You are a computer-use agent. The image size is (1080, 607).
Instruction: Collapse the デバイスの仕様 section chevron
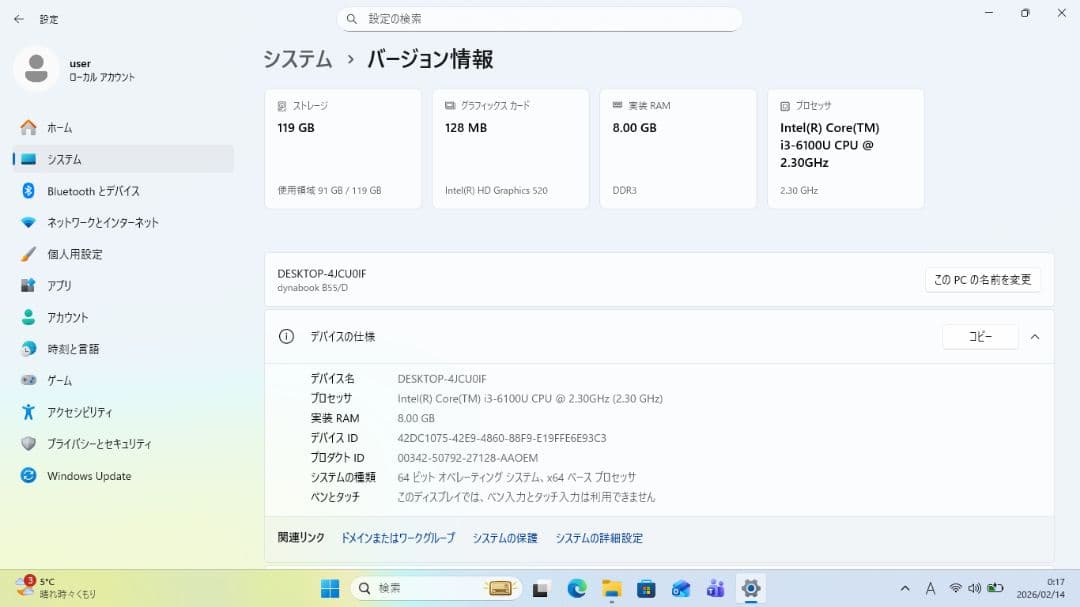[x=1035, y=337]
